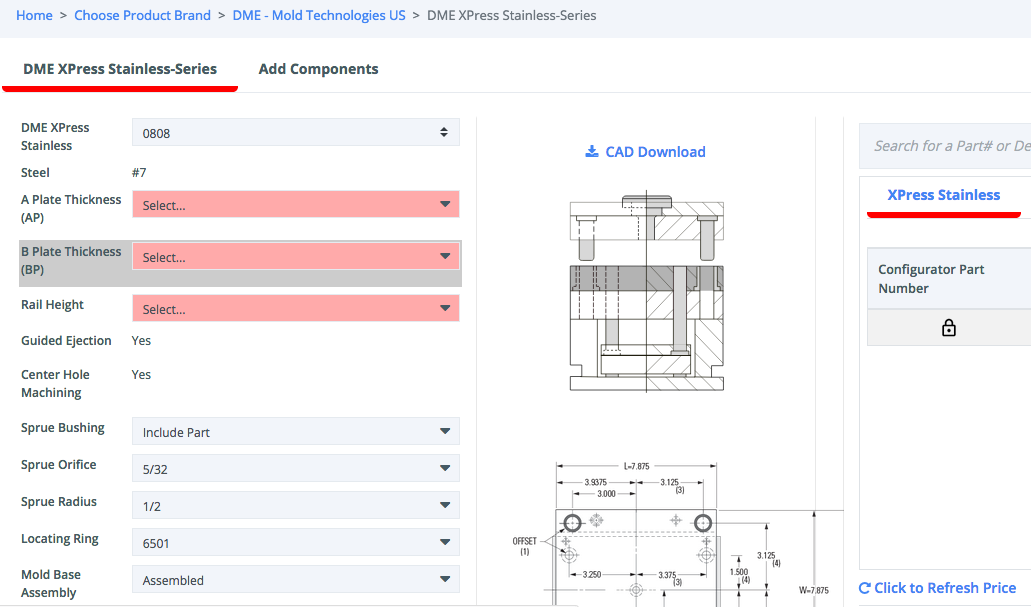The width and height of the screenshot is (1031, 607).
Task: Open the B Plate Thickness (BP) dropdown
Action: pyautogui.click(x=296, y=256)
